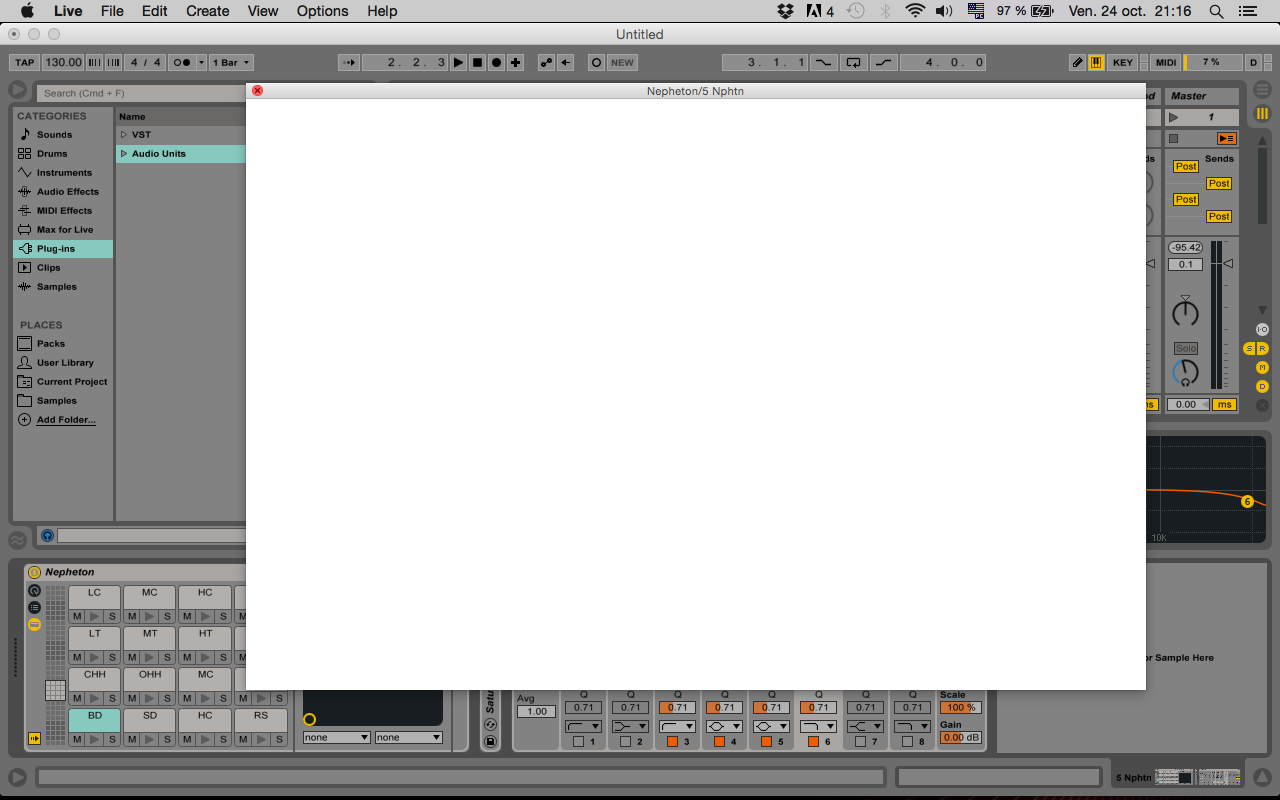Click the master Solo button
Viewport: 1280px width, 800px height.
pos(1186,348)
